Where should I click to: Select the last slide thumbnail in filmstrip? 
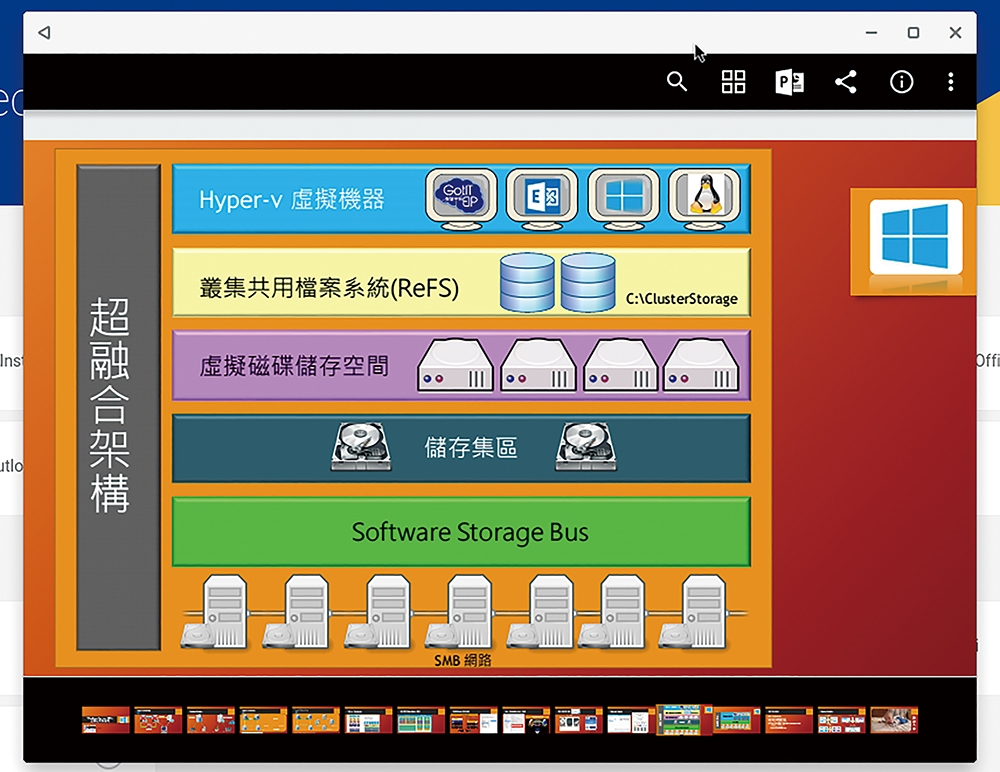coord(894,720)
